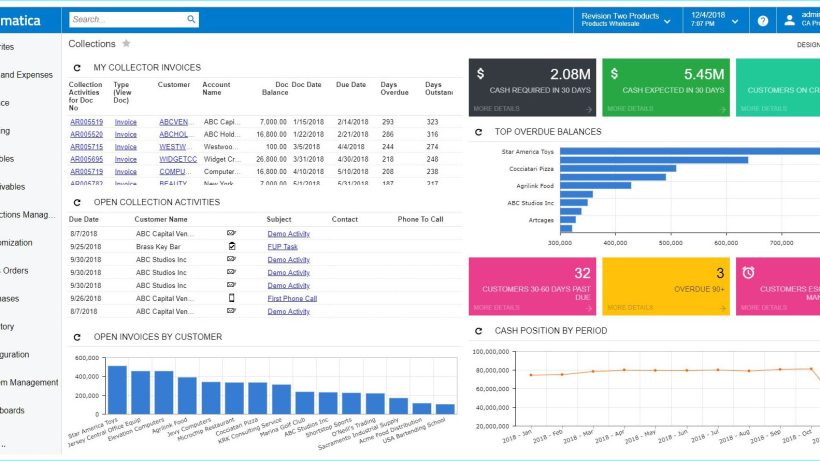This screenshot has height=461, width=820.
Task: Click the 2018 - Apr cash position point
Action: click(624, 370)
